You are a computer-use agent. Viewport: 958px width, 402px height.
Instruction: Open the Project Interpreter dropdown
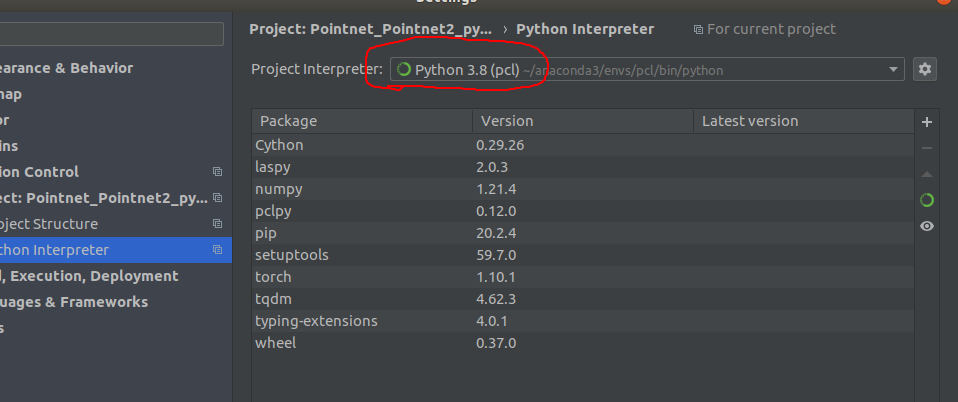[893, 70]
